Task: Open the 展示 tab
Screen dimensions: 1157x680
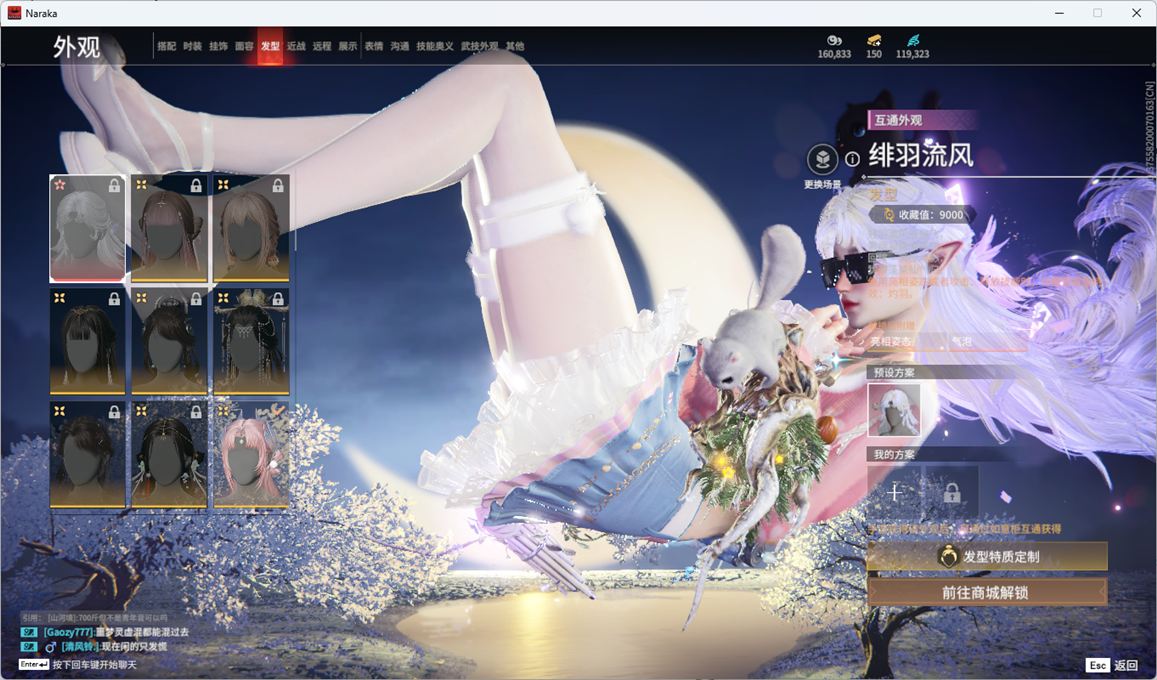Action: (x=348, y=46)
